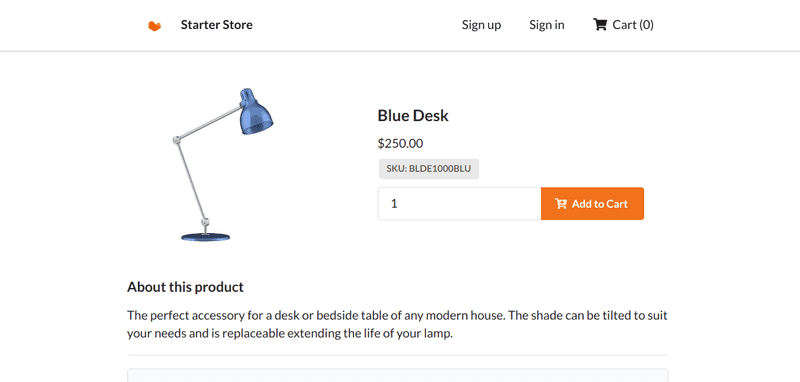Click the horizontal divider below the description
The height and width of the screenshot is (382, 800).
tap(397, 355)
